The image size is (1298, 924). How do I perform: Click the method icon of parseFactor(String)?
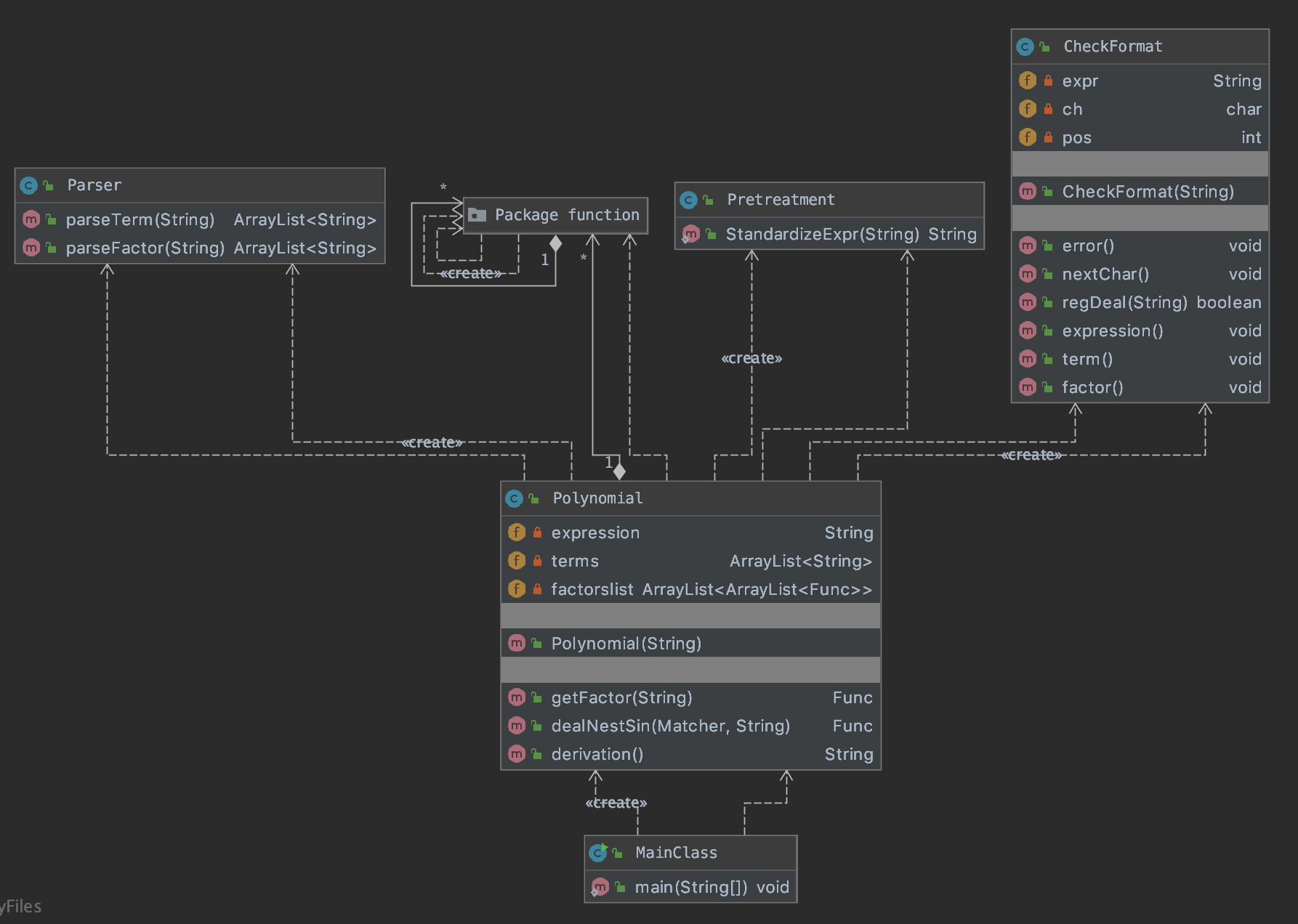pyautogui.click(x=31, y=248)
